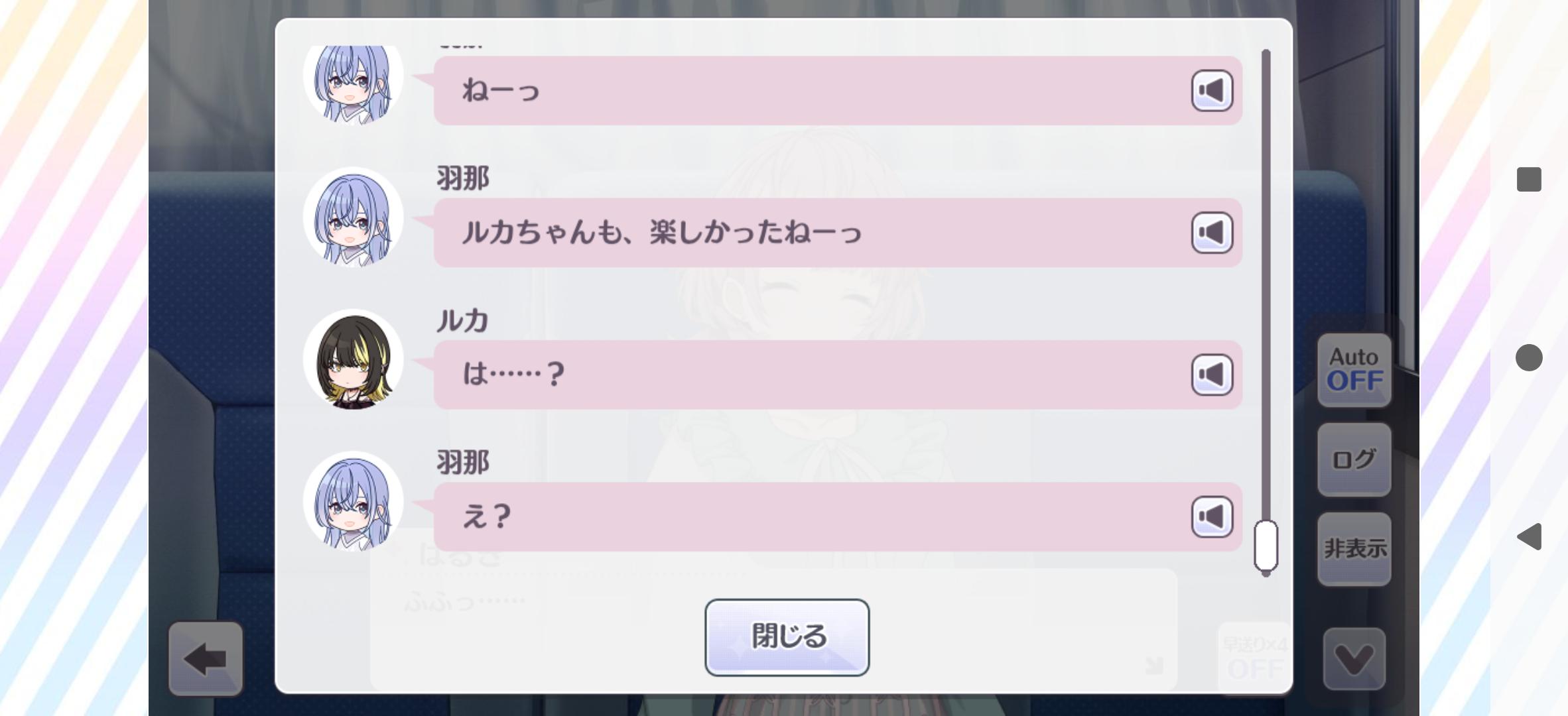
Task: Open the ログ log button
Action: pyautogui.click(x=1354, y=459)
